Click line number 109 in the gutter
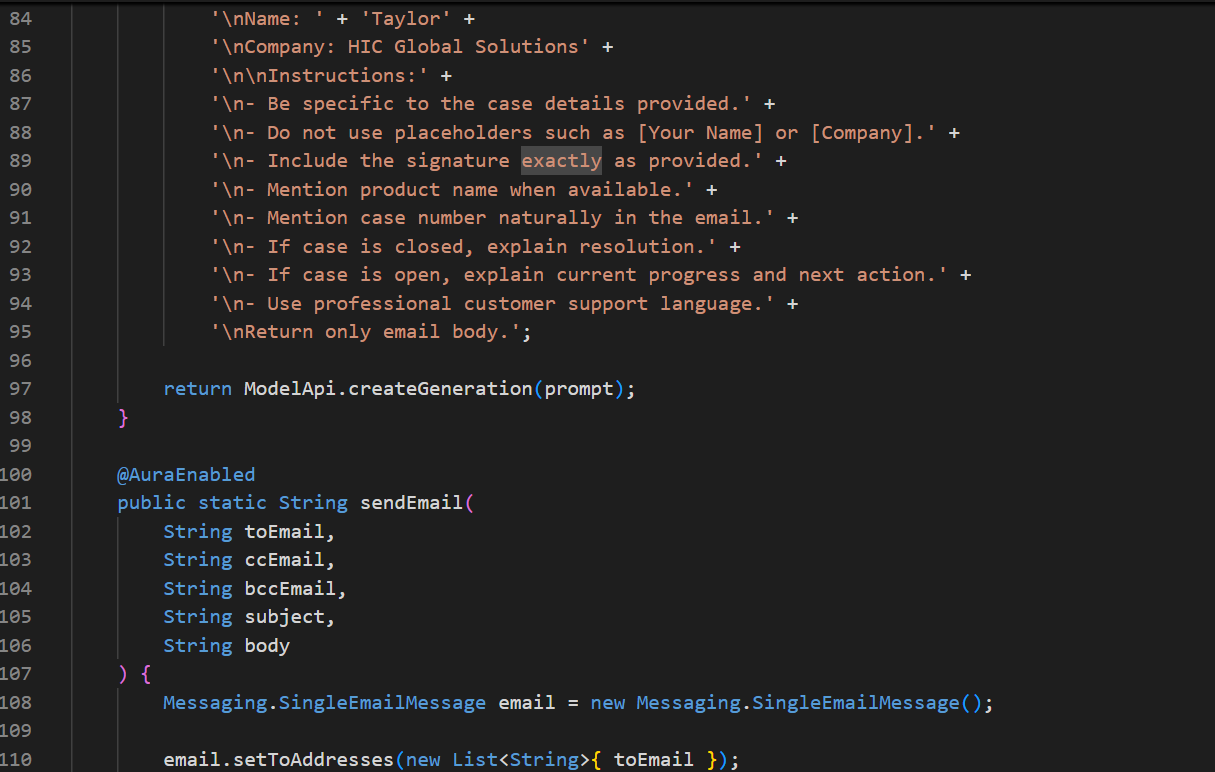 click(17, 730)
